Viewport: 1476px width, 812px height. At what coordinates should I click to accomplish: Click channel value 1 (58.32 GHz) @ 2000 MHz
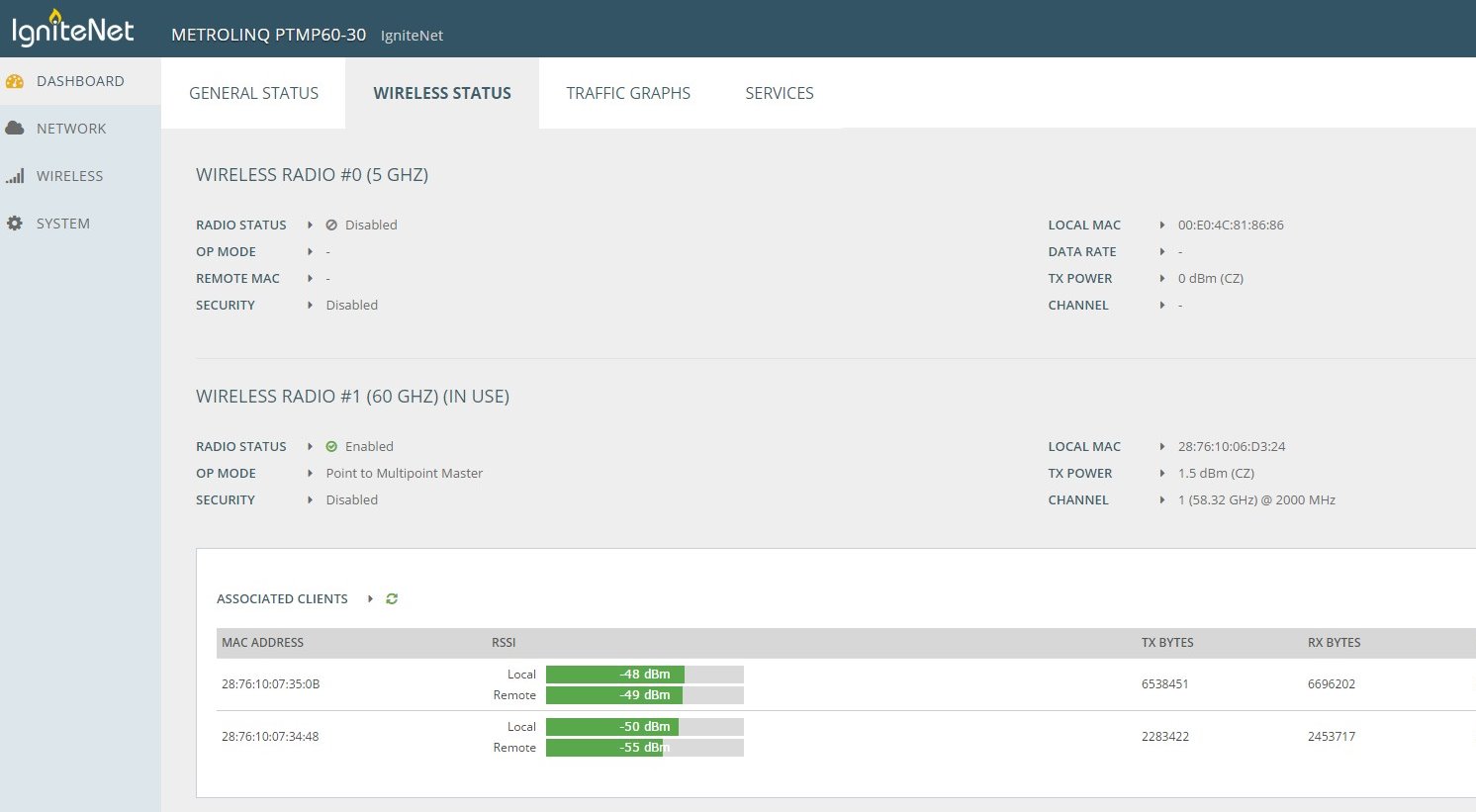pos(1256,500)
